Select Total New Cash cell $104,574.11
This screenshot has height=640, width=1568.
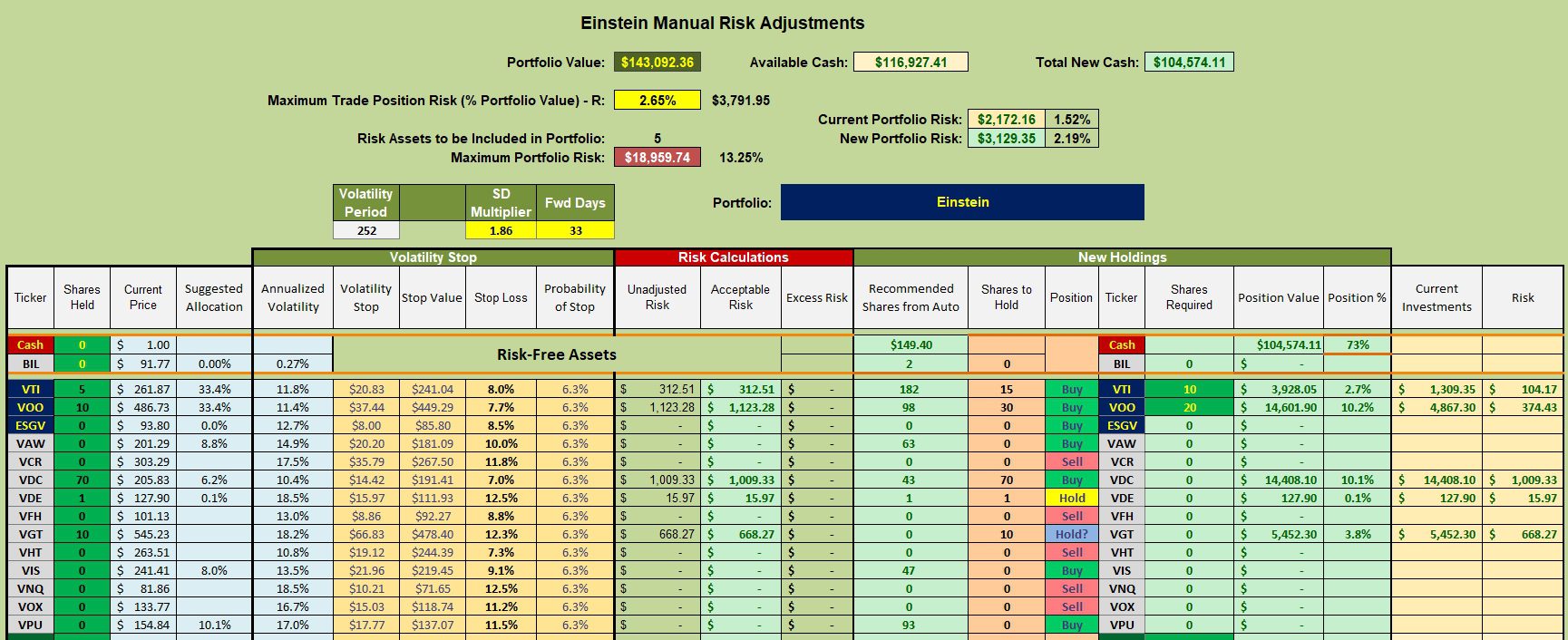click(x=1189, y=63)
